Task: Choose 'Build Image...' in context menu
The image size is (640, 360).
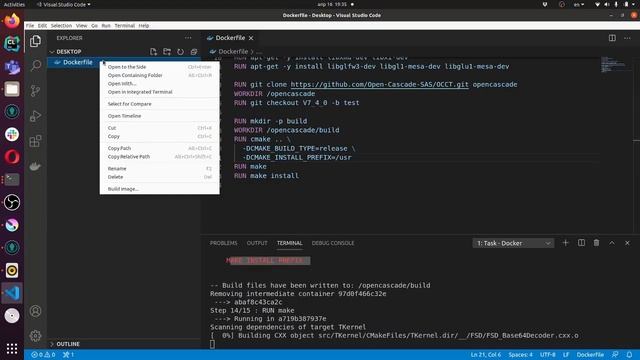Action: click(160, 189)
